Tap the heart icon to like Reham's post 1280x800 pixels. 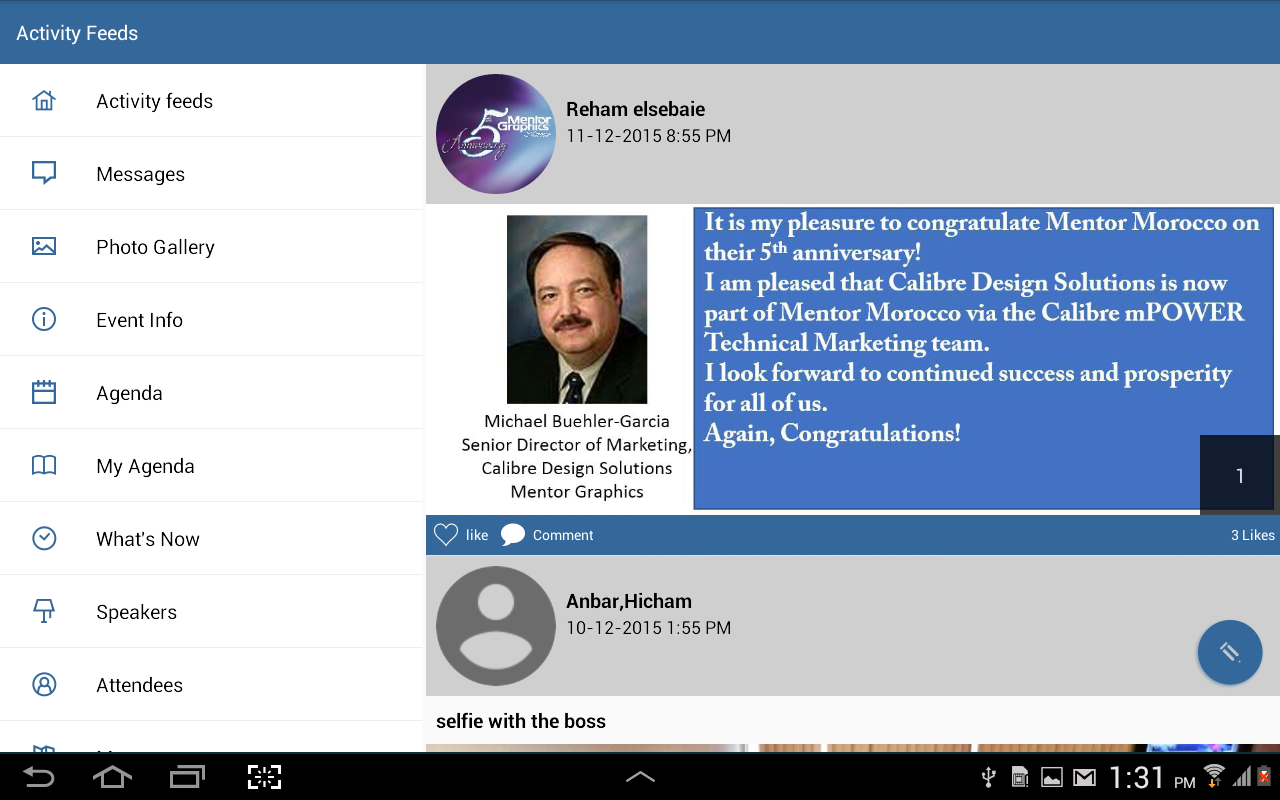point(445,535)
